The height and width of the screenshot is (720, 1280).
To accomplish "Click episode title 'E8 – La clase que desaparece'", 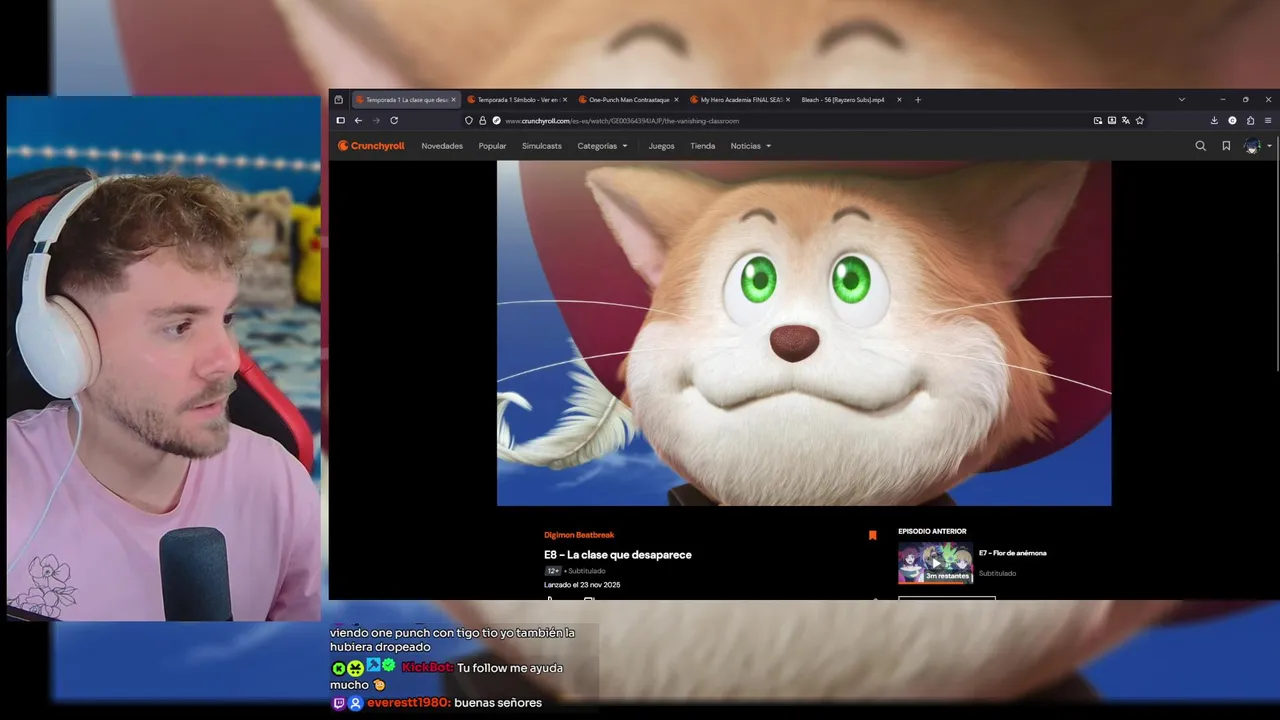I will point(618,554).
